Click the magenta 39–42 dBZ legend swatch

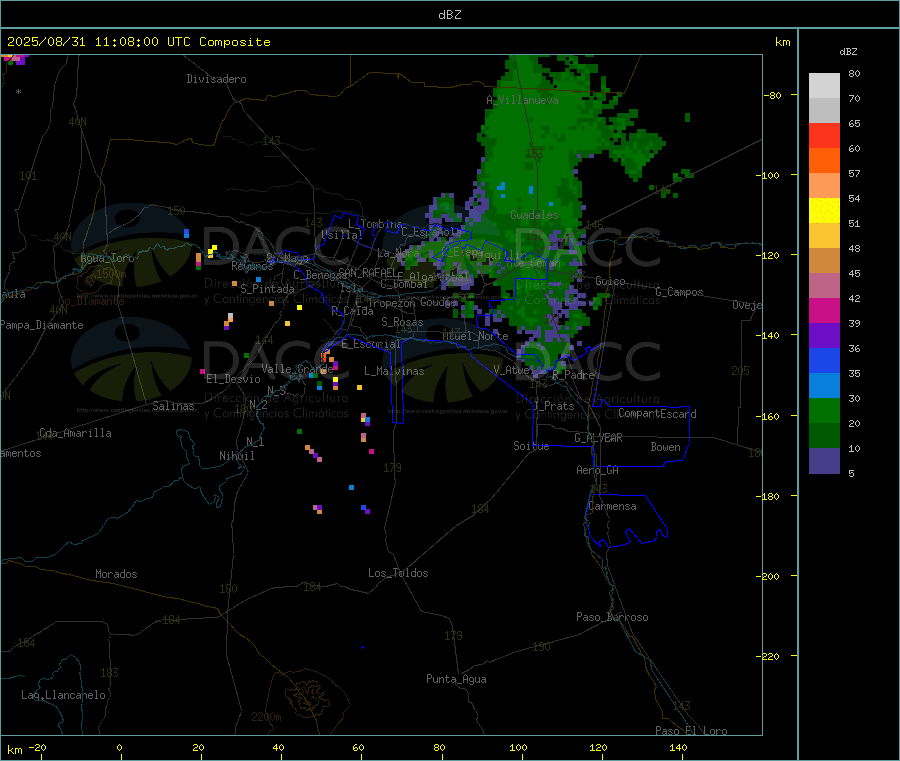[x=824, y=310]
